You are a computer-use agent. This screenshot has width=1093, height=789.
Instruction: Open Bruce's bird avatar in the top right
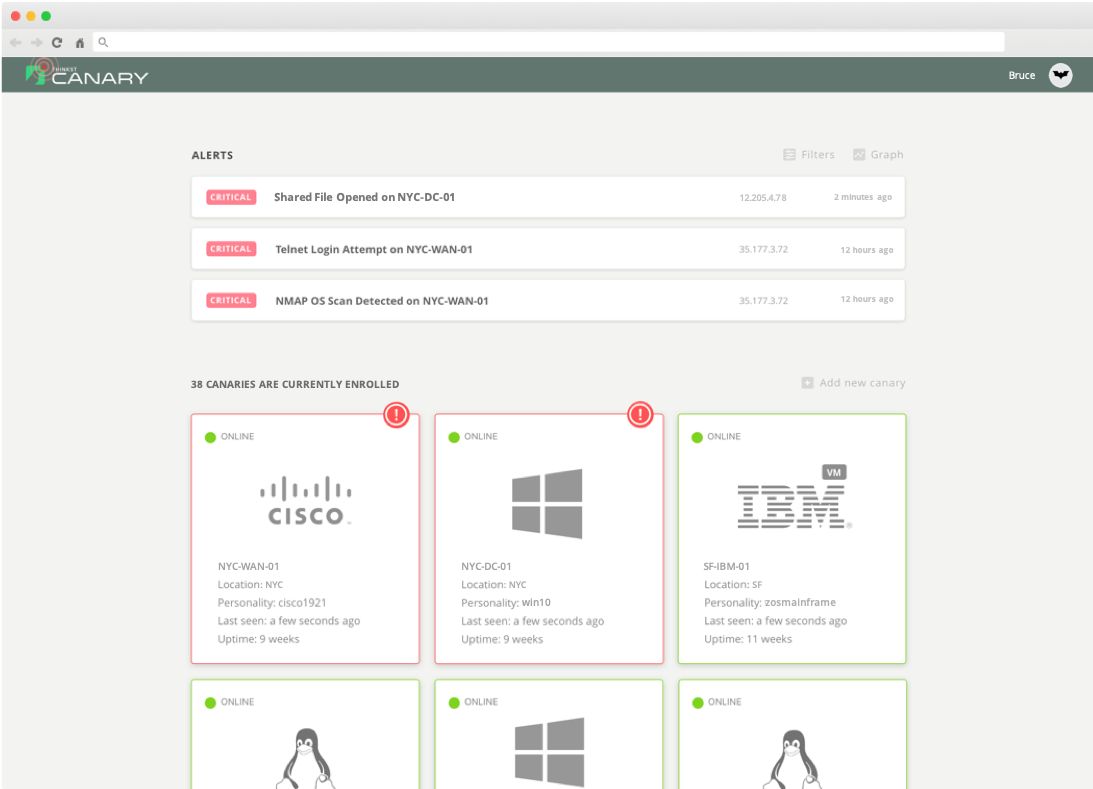coord(1060,75)
